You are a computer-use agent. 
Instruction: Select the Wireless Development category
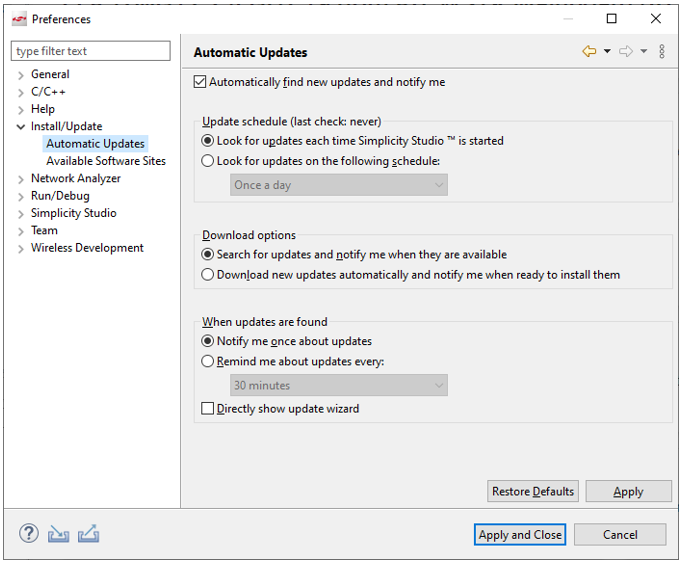pyautogui.click(x=87, y=247)
